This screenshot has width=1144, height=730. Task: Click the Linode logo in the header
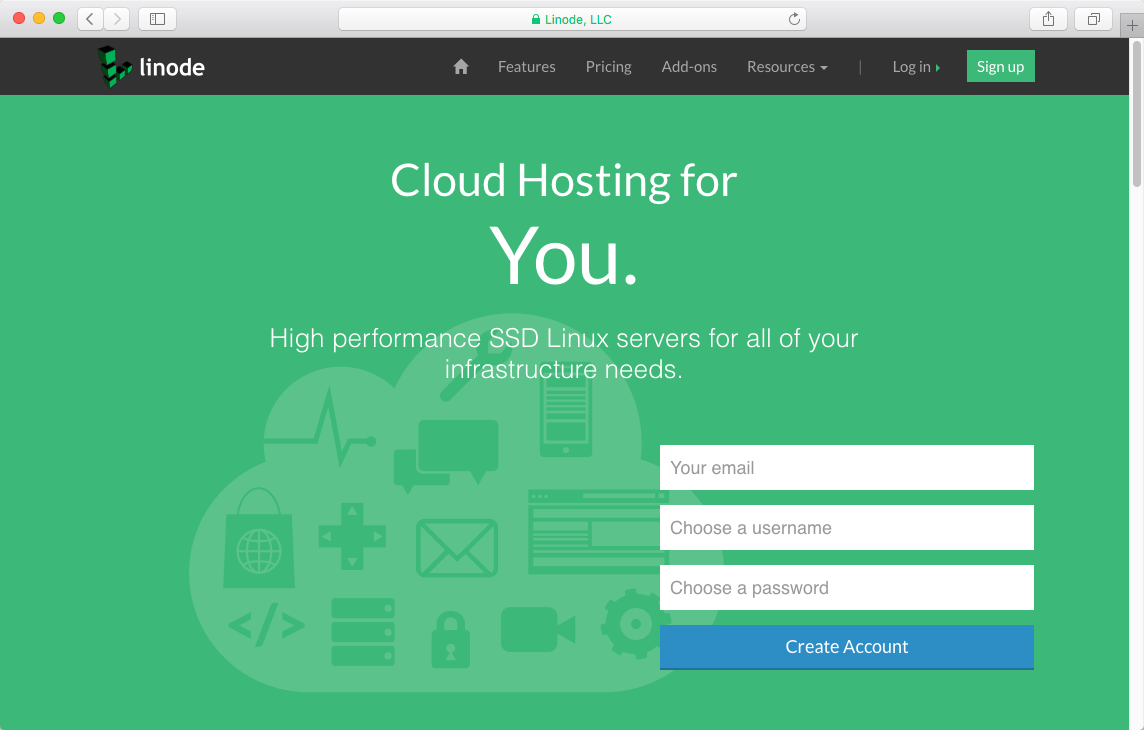151,67
